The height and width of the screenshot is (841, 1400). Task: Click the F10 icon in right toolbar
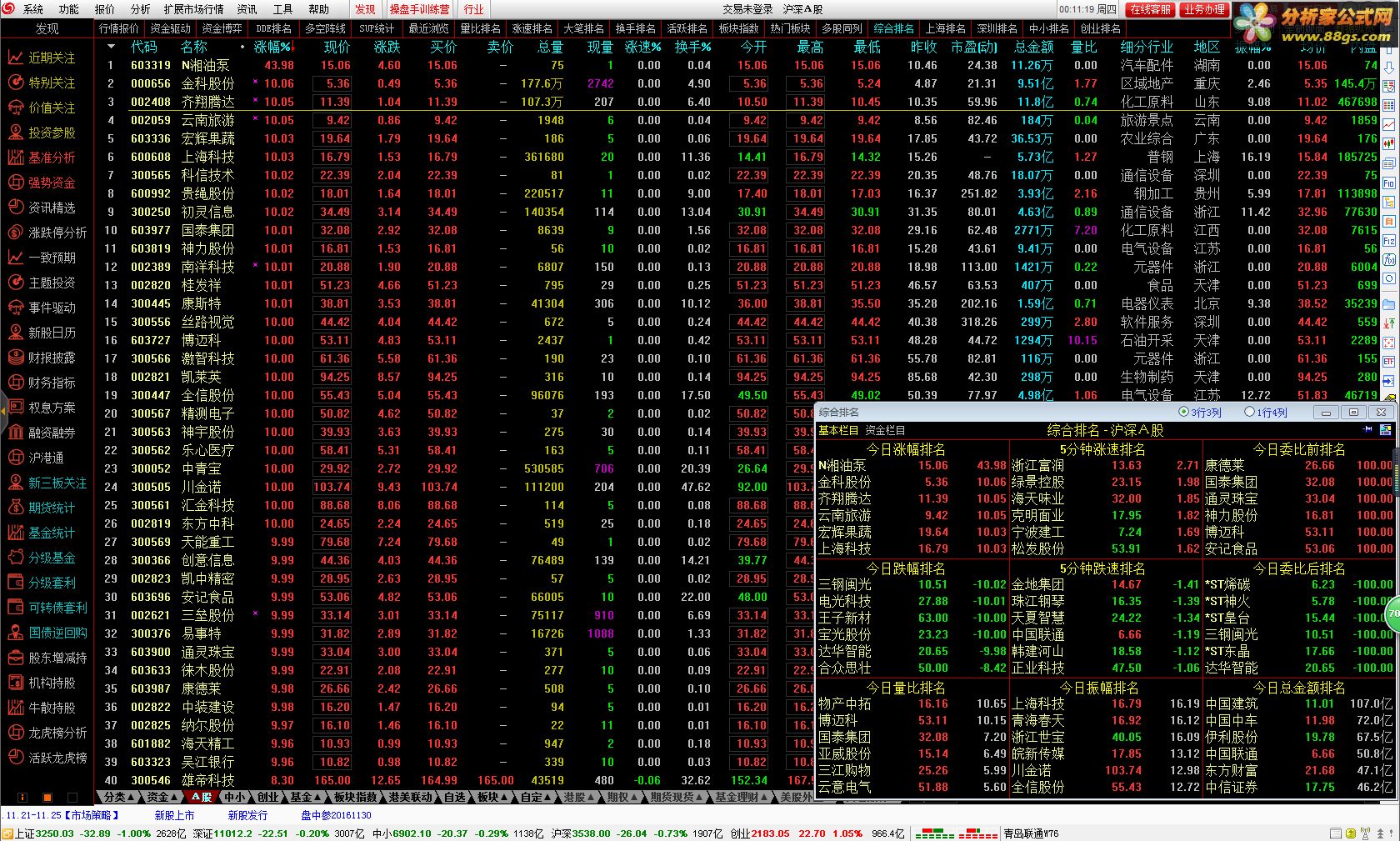(1389, 183)
